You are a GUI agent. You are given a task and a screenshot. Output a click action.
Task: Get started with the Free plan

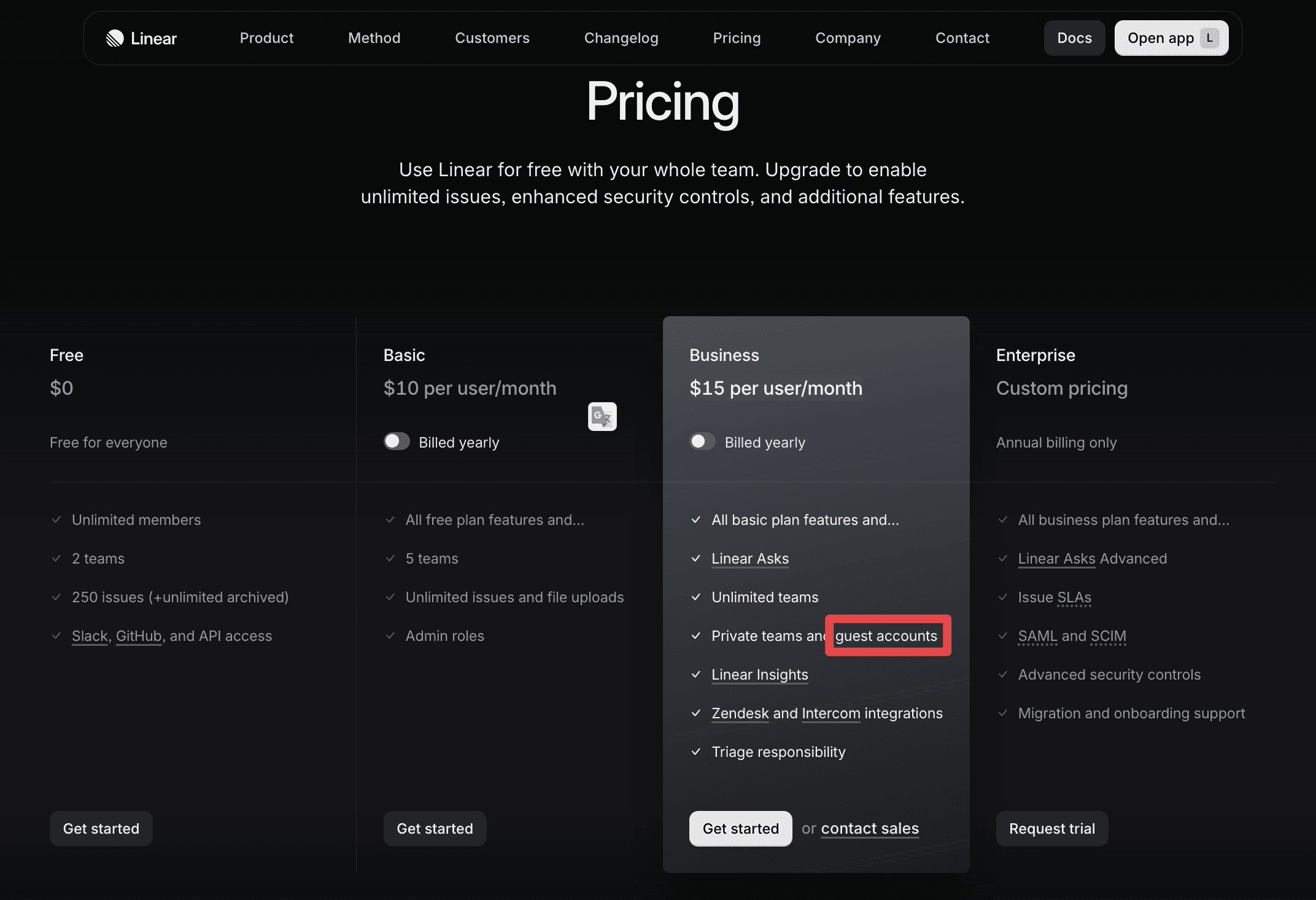101,828
